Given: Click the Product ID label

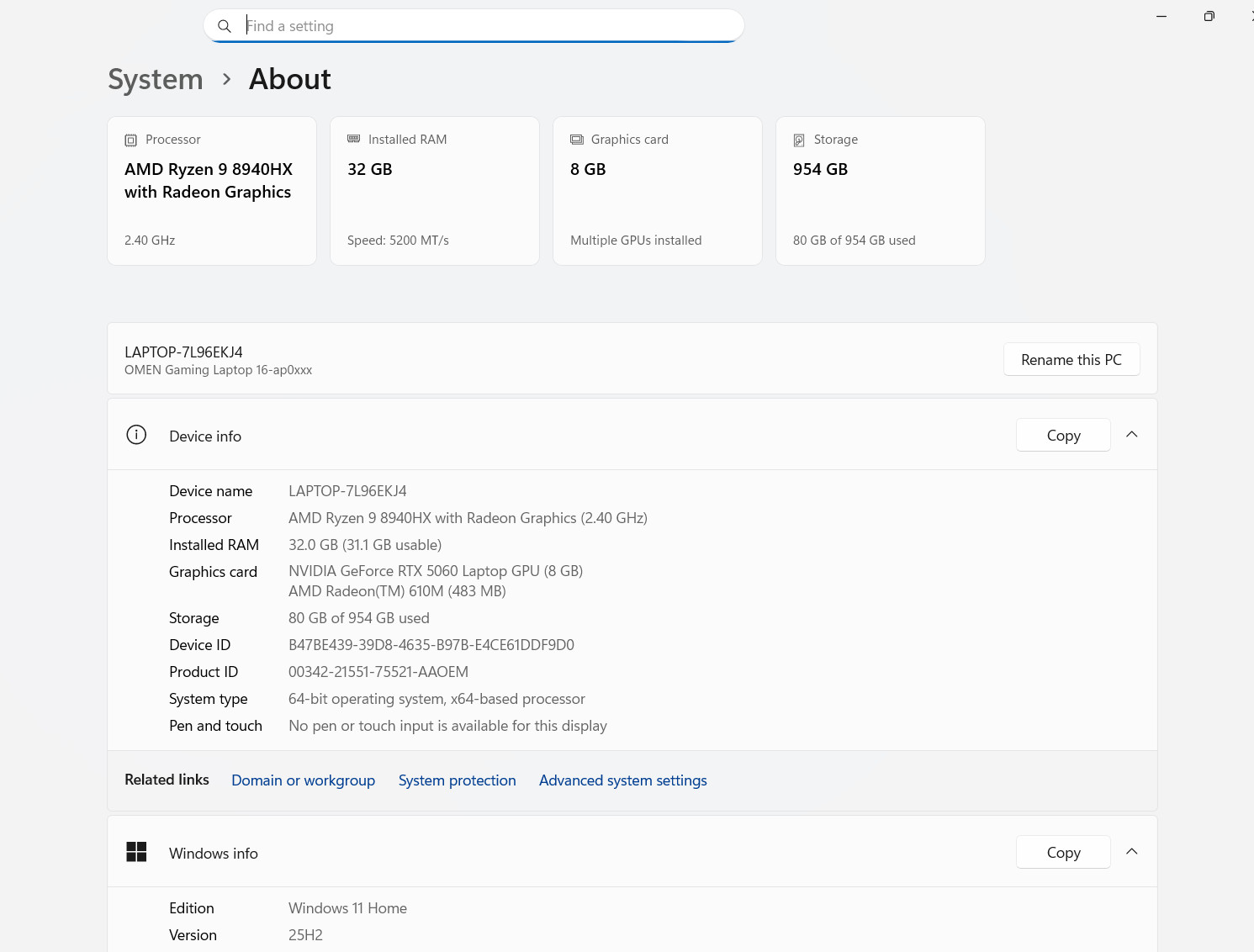Looking at the screenshot, I should pos(204,672).
